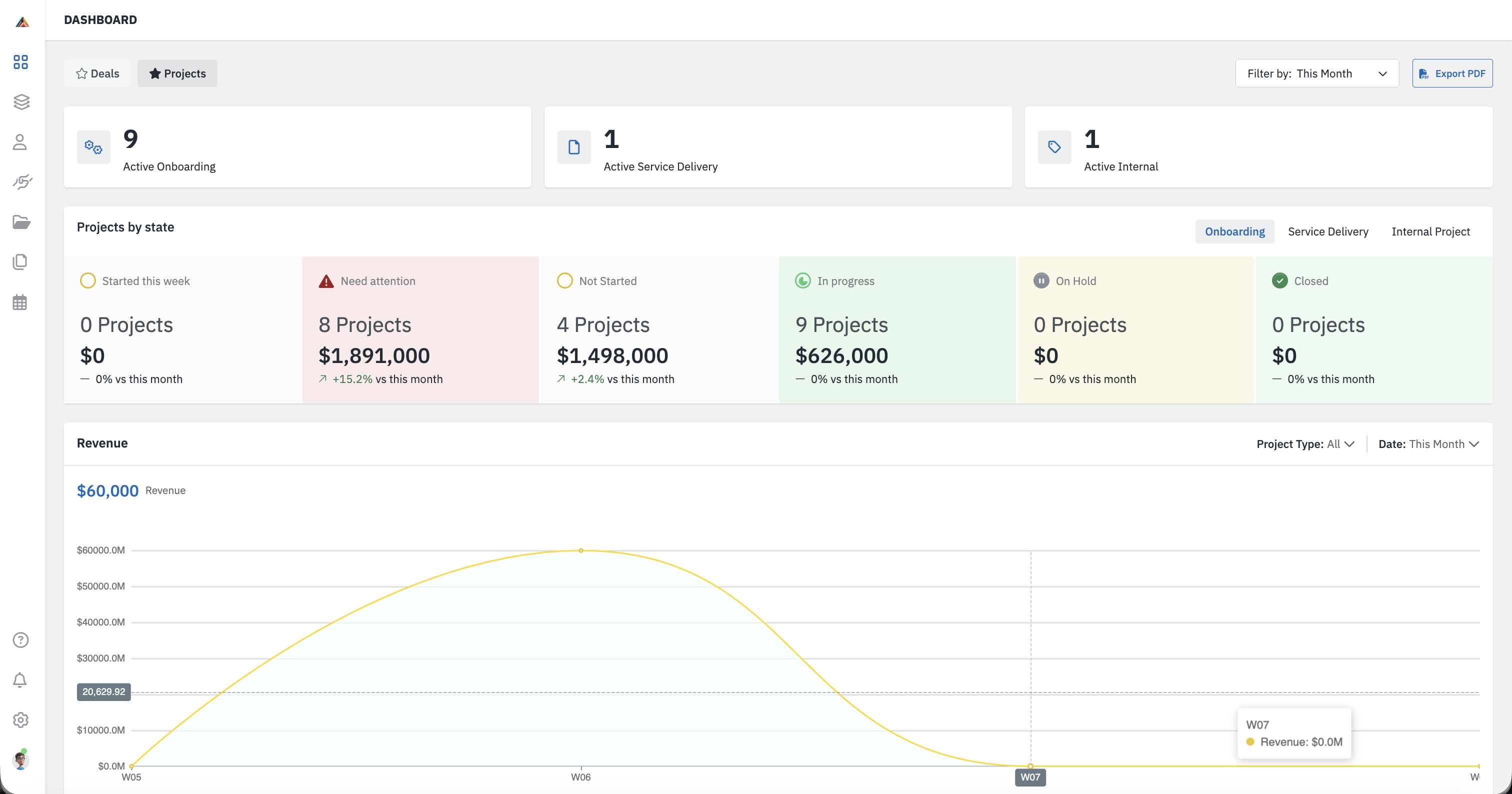Toggle the Deals star tab
Screen dimensions: 1512x794
coord(97,73)
